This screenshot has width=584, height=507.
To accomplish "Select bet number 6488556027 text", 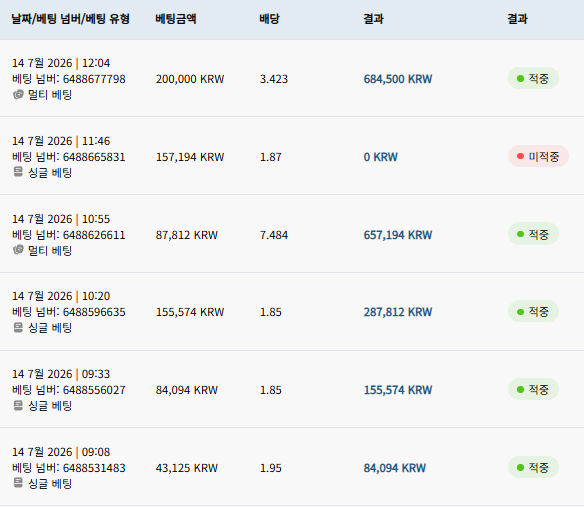I will pyautogui.click(x=94, y=390).
